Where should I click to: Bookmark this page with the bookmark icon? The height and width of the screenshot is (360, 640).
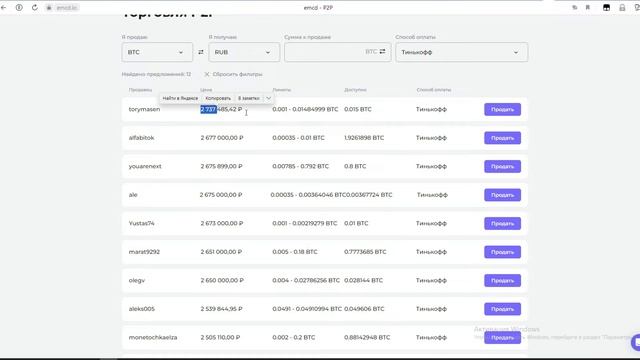588,7
